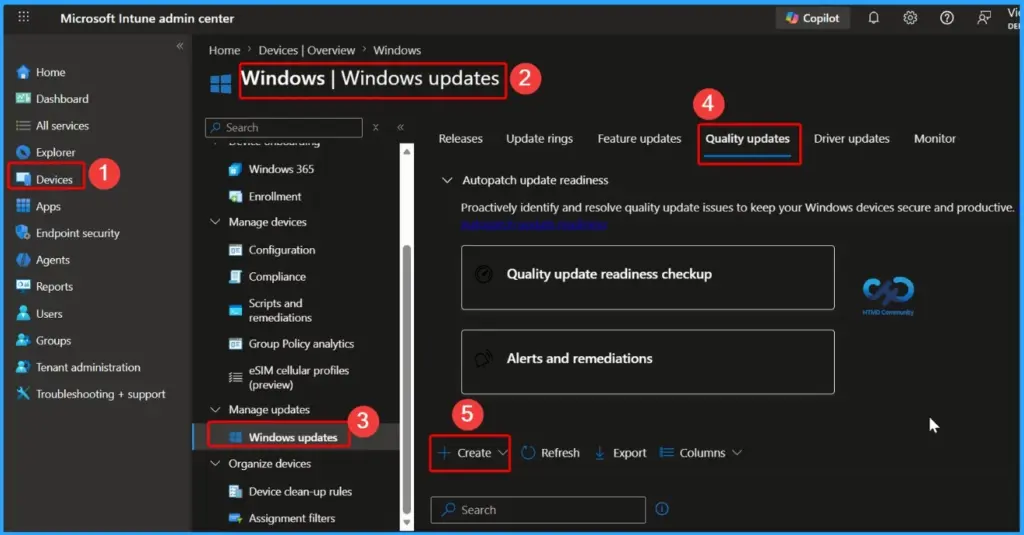Image resolution: width=1024 pixels, height=535 pixels.
Task: Click the info icon beside Search
Action: pos(662,509)
